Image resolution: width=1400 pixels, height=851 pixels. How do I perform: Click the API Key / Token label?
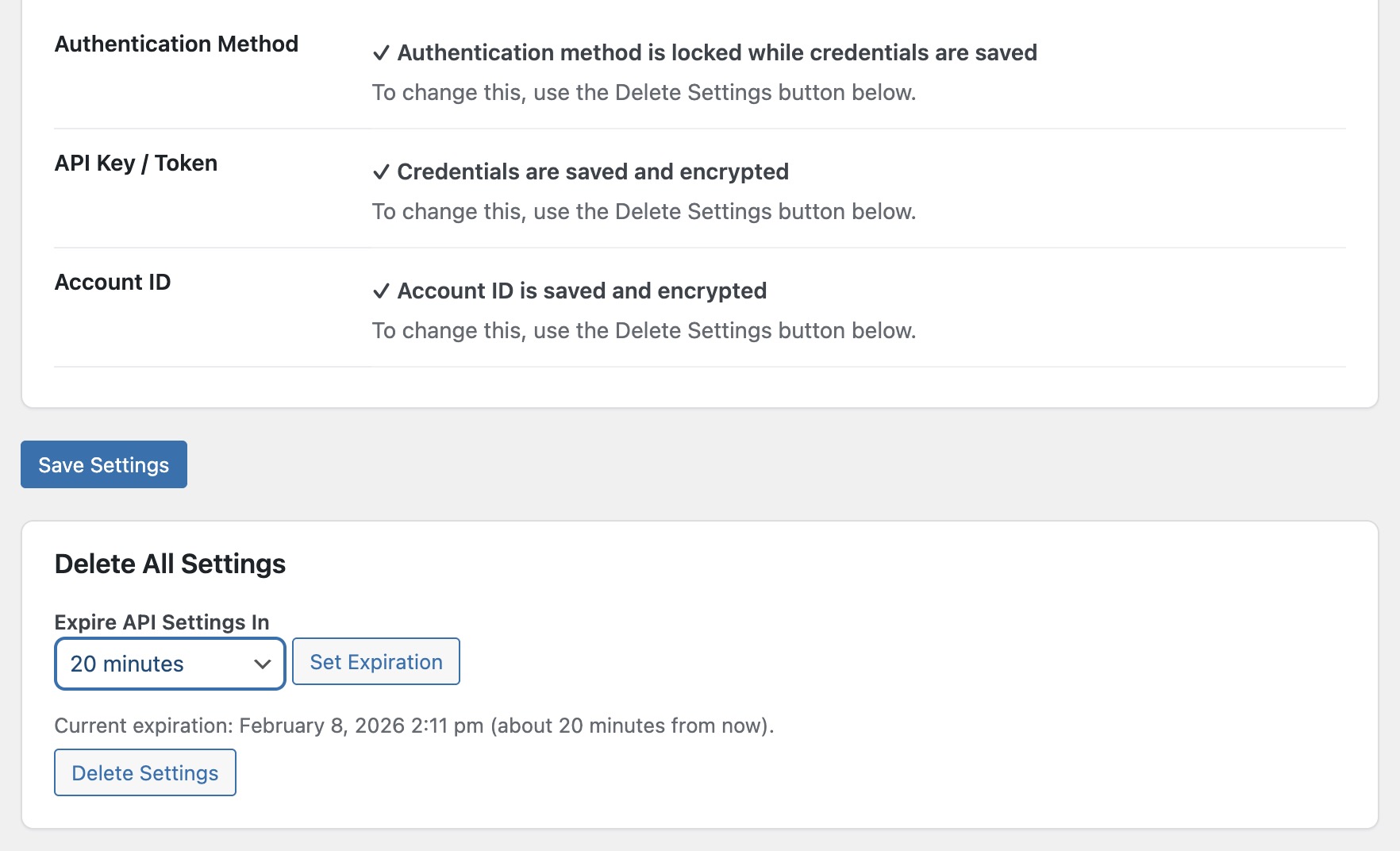[x=136, y=163]
